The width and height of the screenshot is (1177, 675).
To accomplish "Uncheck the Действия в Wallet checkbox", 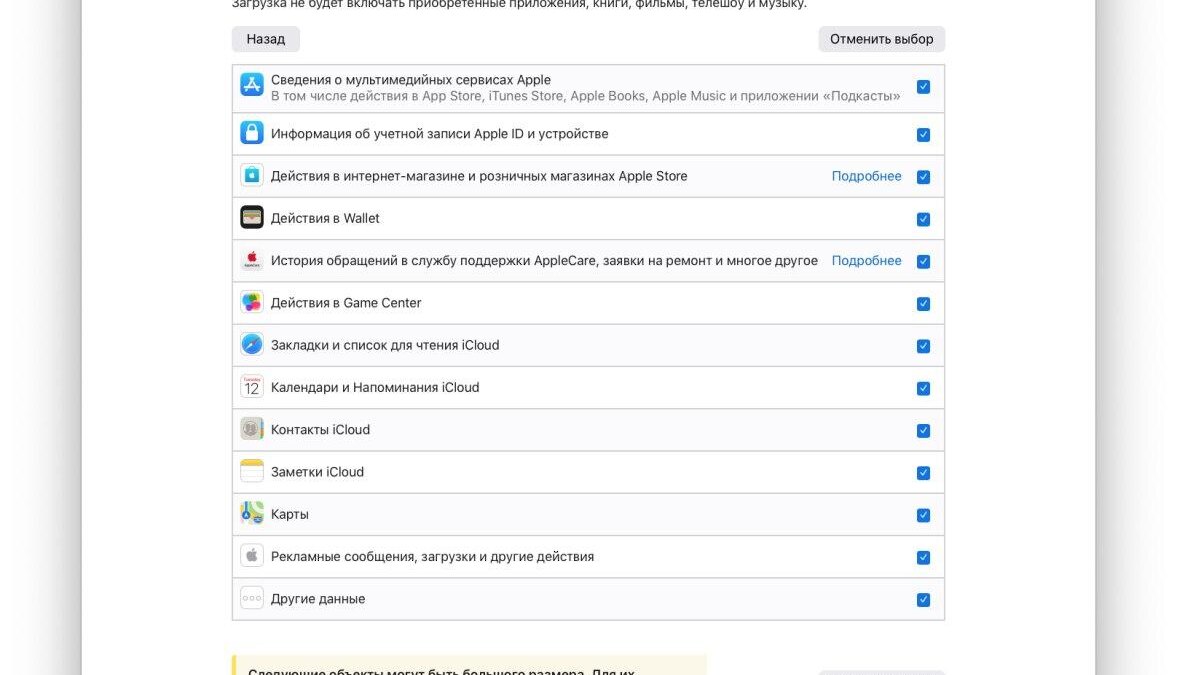I will (x=923, y=217).
